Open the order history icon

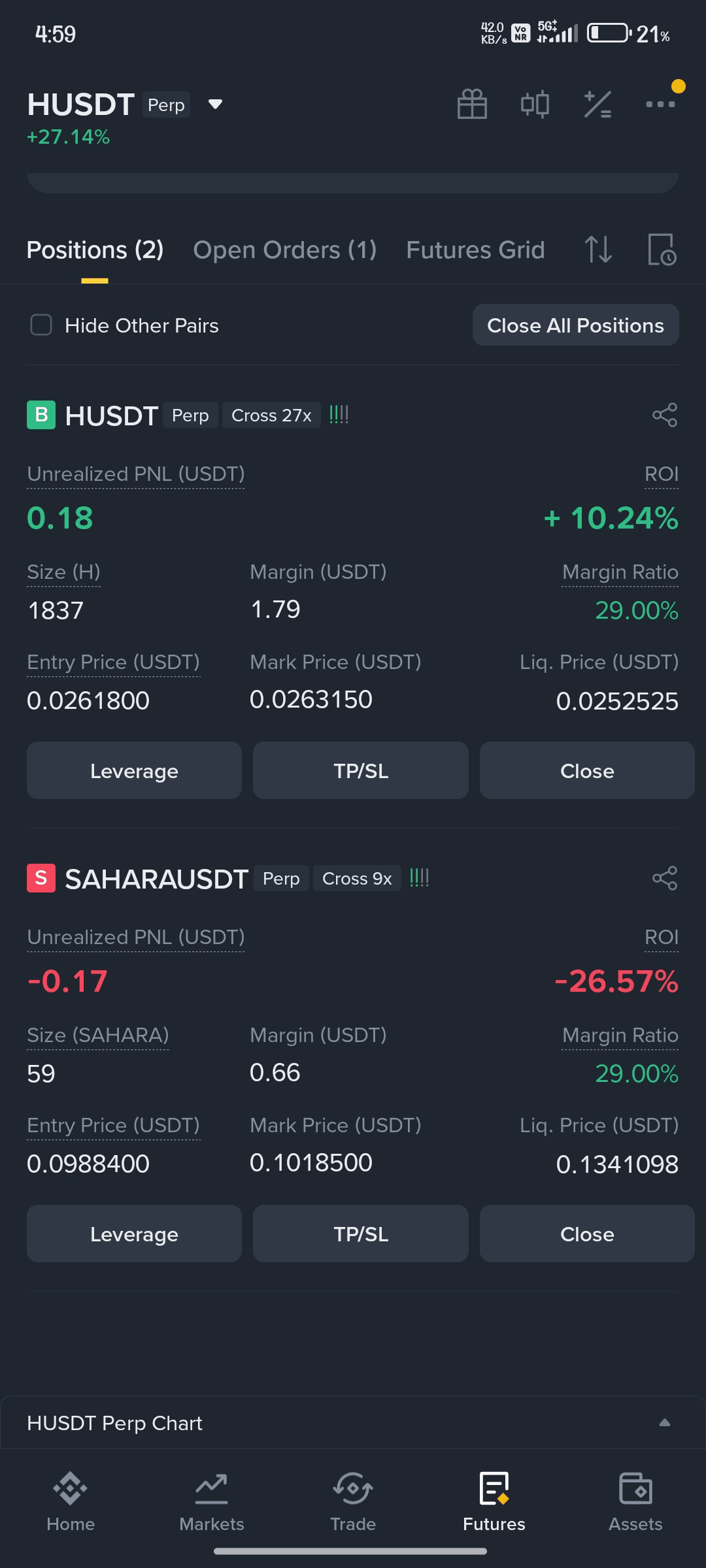[x=662, y=250]
